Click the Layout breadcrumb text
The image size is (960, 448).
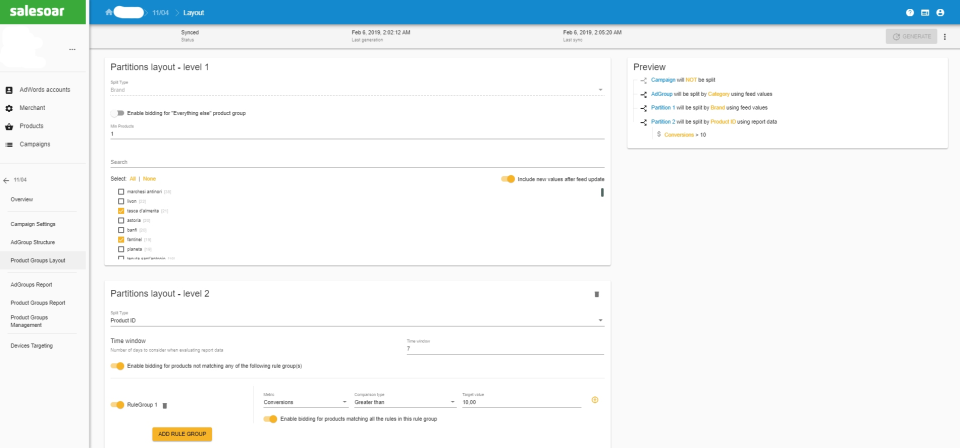pyautogui.click(x=193, y=12)
